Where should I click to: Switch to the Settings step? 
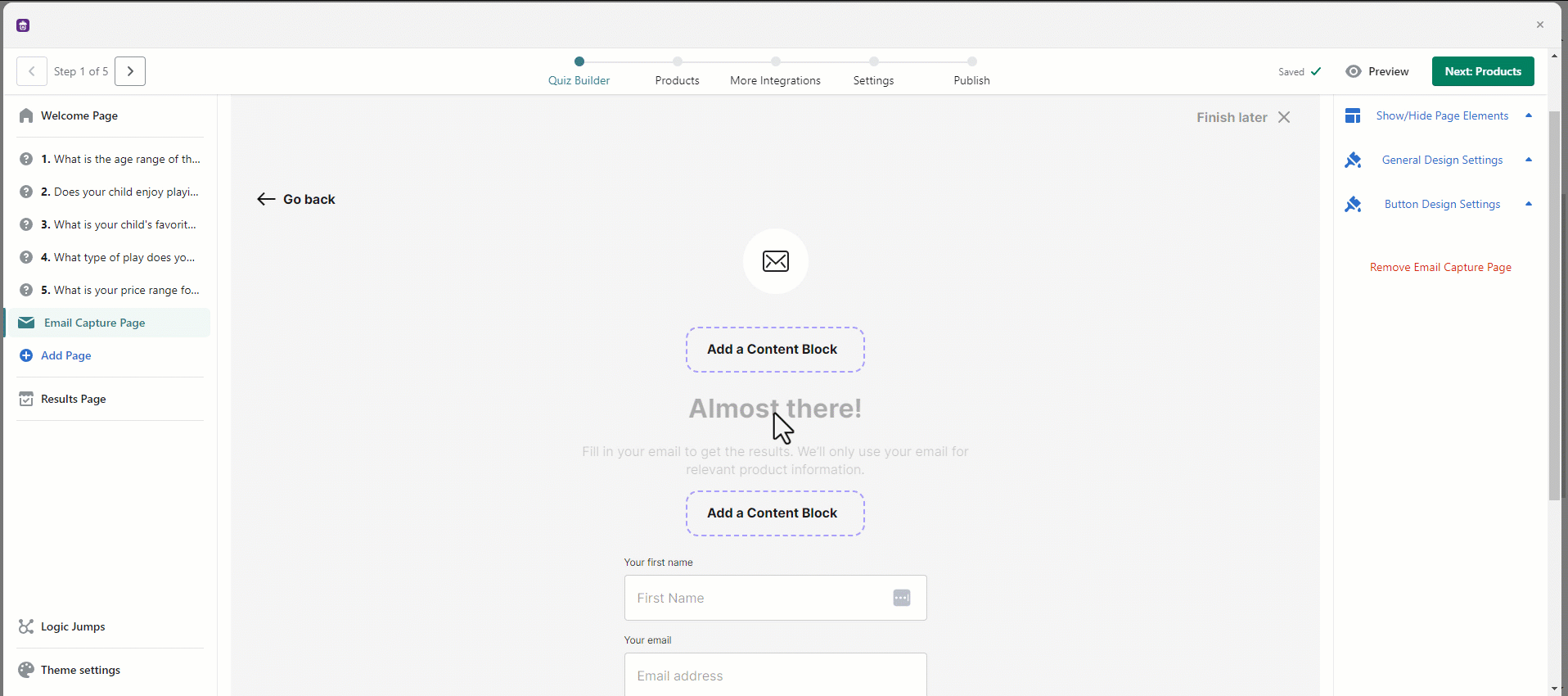pos(874,80)
